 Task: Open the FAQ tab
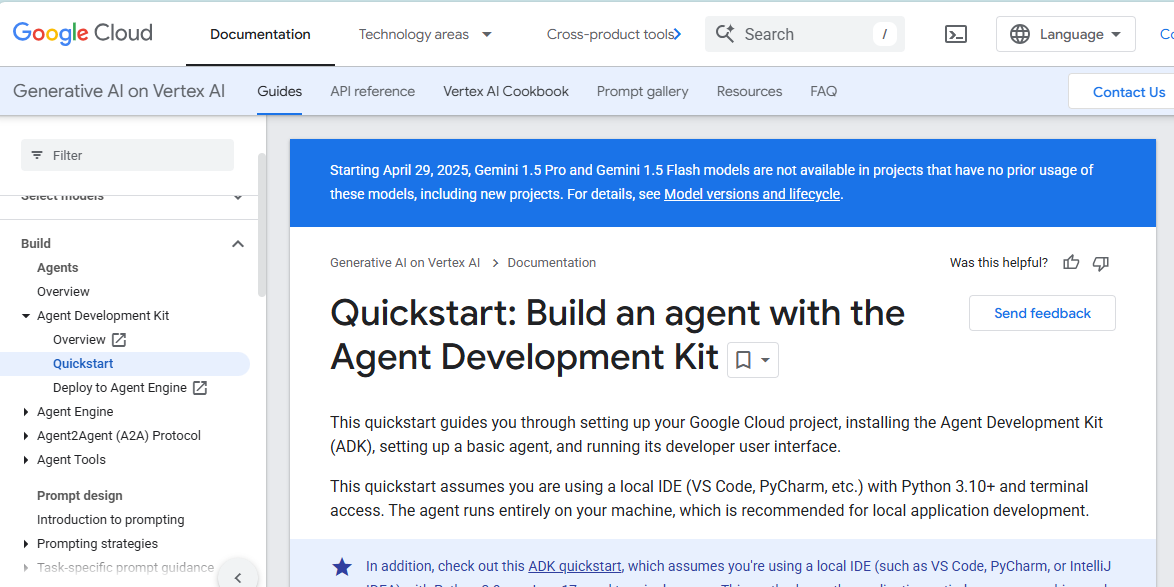click(x=824, y=91)
